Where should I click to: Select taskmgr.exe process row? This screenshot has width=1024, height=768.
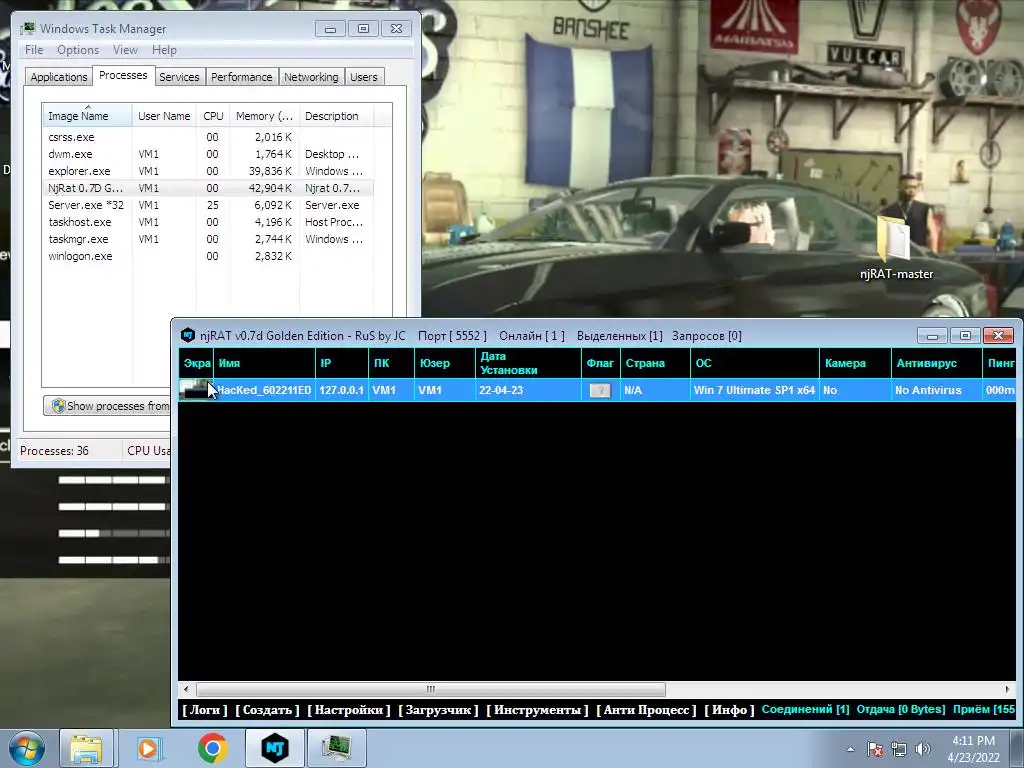click(208, 239)
